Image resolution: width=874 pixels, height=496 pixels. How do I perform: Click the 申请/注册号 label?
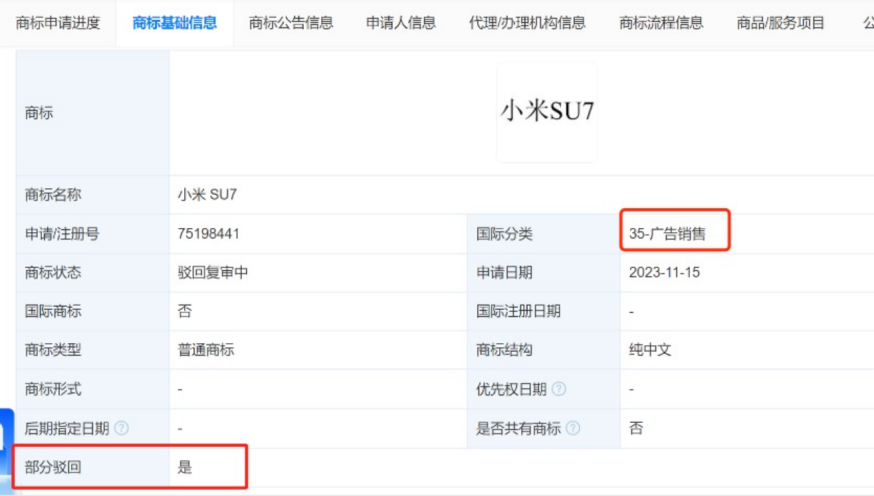(x=62, y=234)
